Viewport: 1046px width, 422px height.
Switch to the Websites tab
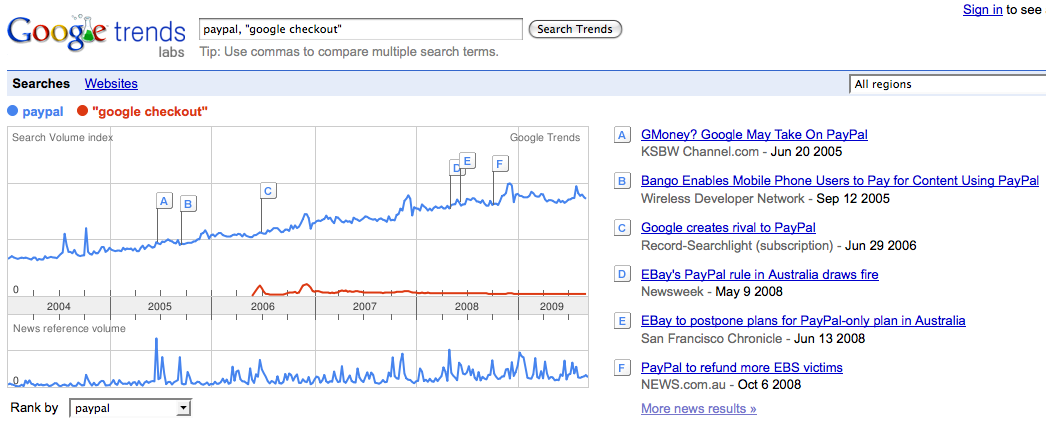[x=111, y=84]
